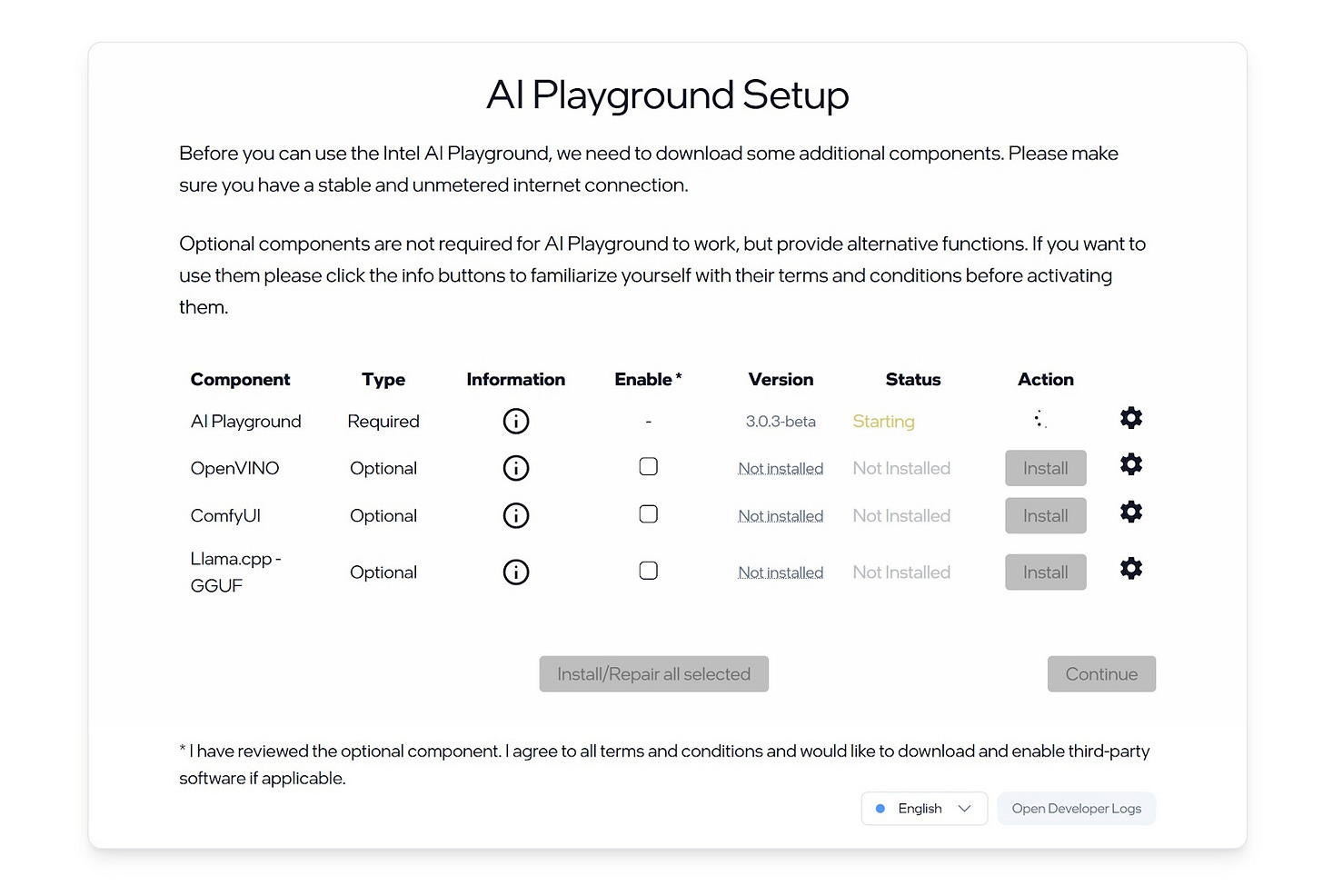Install the Llama.cpp - GGUF component
Image resolution: width=1323 pixels, height=896 pixels.
coord(1046,572)
